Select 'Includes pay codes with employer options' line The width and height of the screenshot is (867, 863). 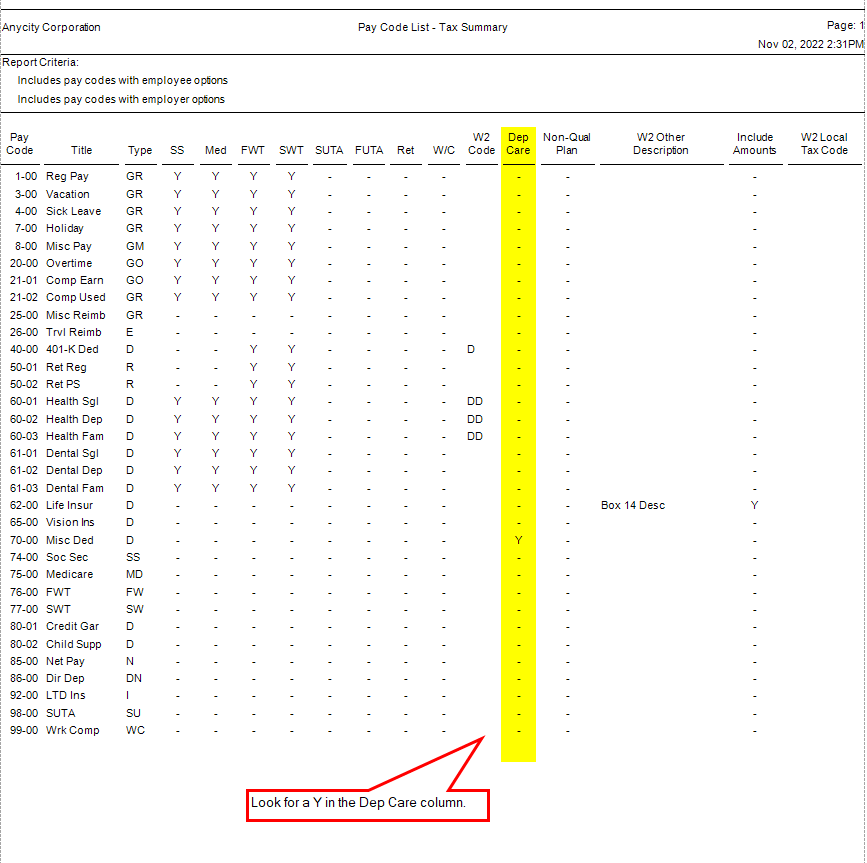(121, 99)
